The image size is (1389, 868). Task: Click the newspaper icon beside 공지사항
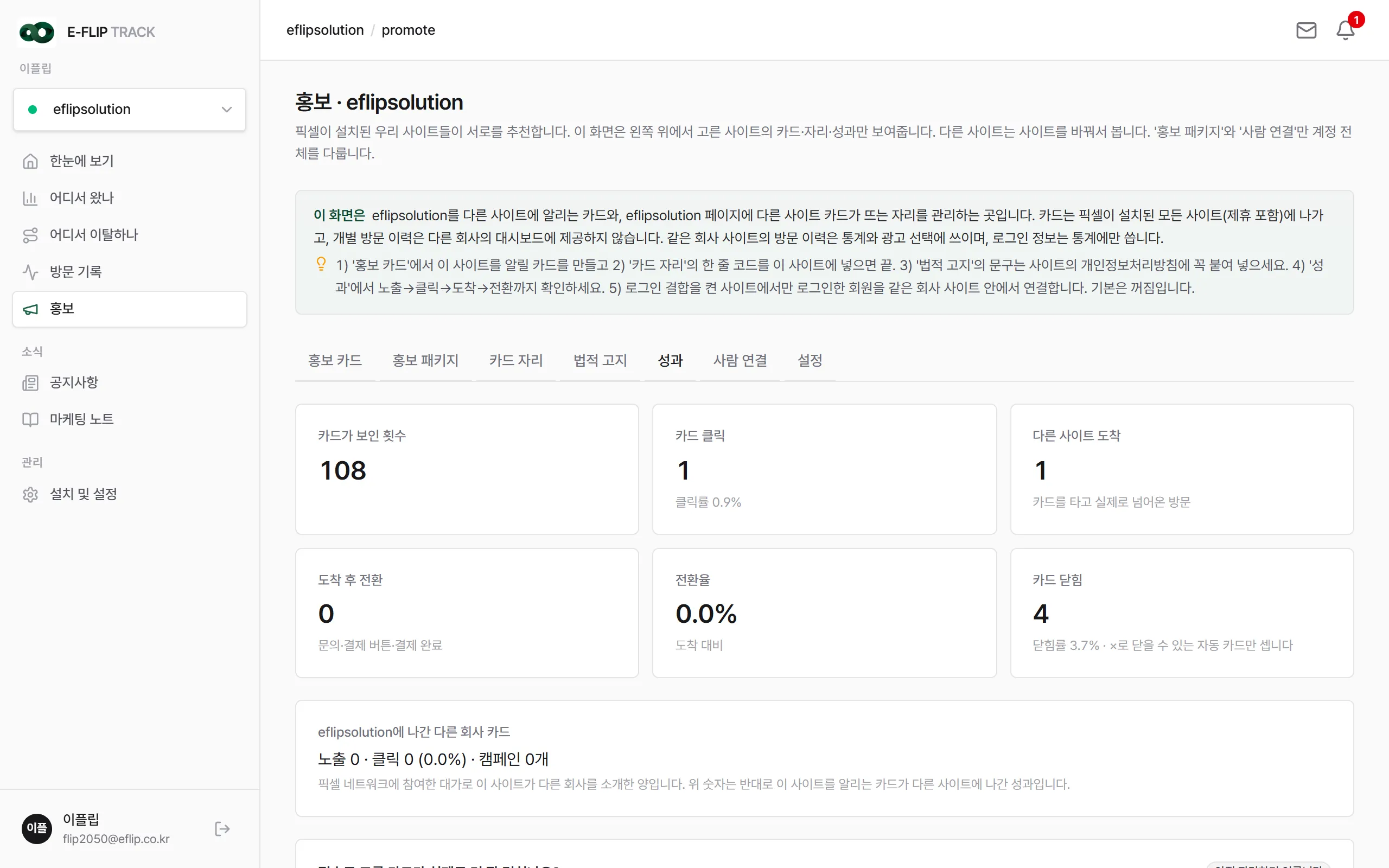click(x=30, y=382)
